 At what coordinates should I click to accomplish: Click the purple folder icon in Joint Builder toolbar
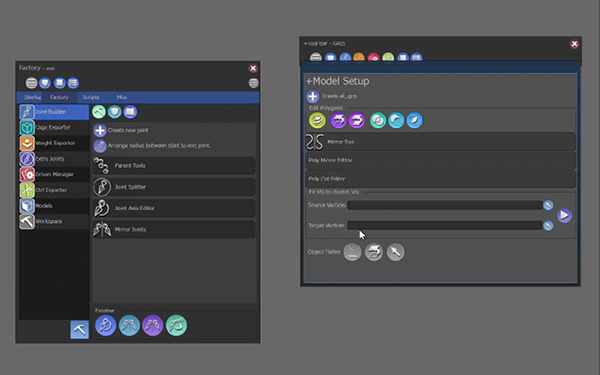(x=130, y=112)
